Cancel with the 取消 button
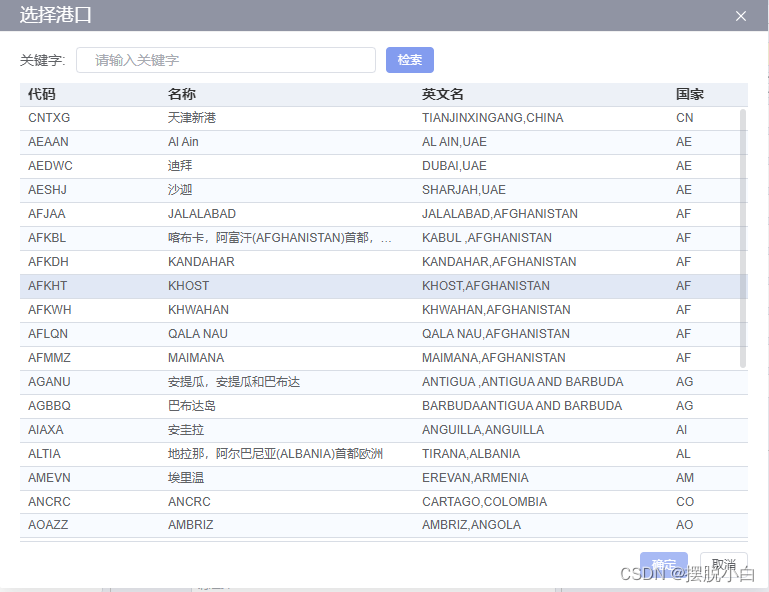Viewport: 769px width, 592px height. click(723, 565)
